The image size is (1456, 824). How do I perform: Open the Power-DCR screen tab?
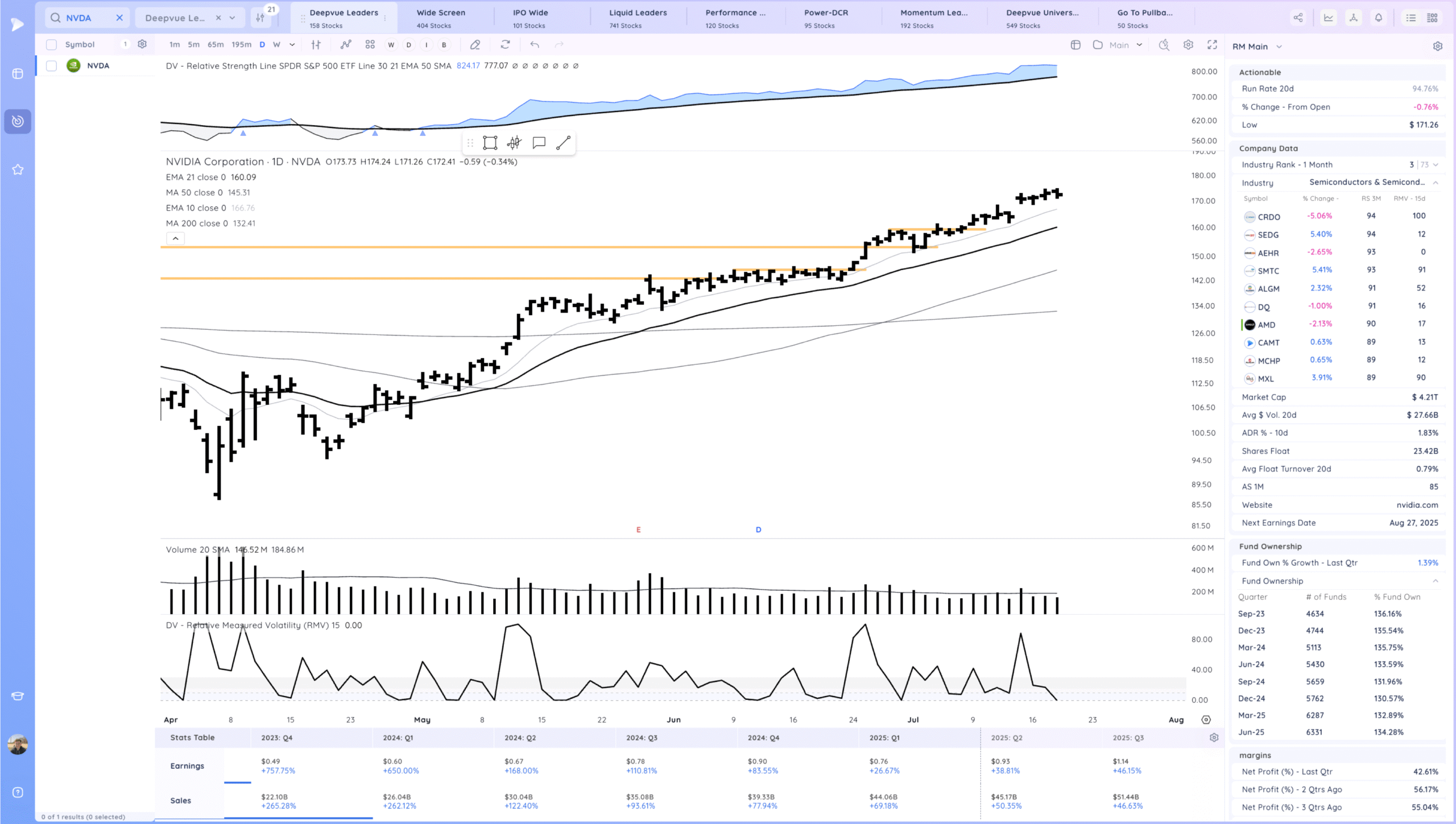tap(826, 18)
